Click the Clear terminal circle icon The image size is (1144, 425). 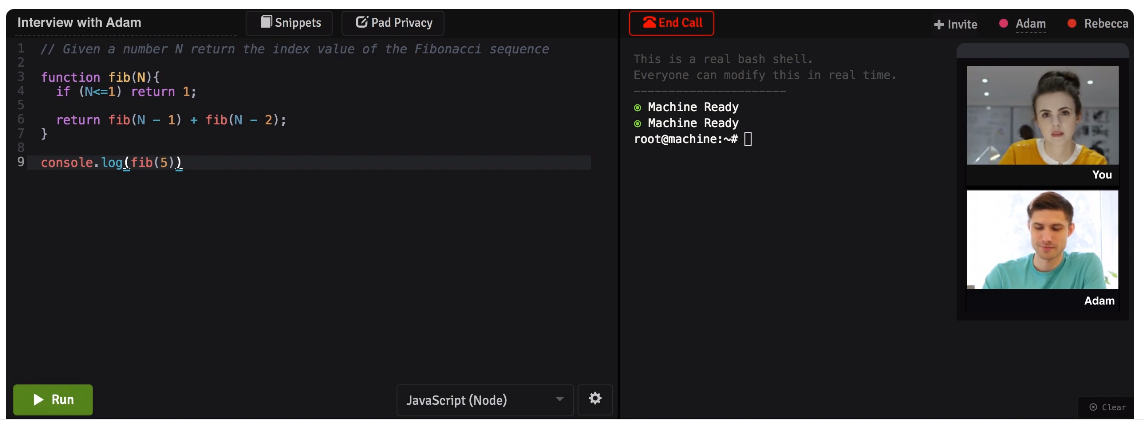tap(1093, 408)
